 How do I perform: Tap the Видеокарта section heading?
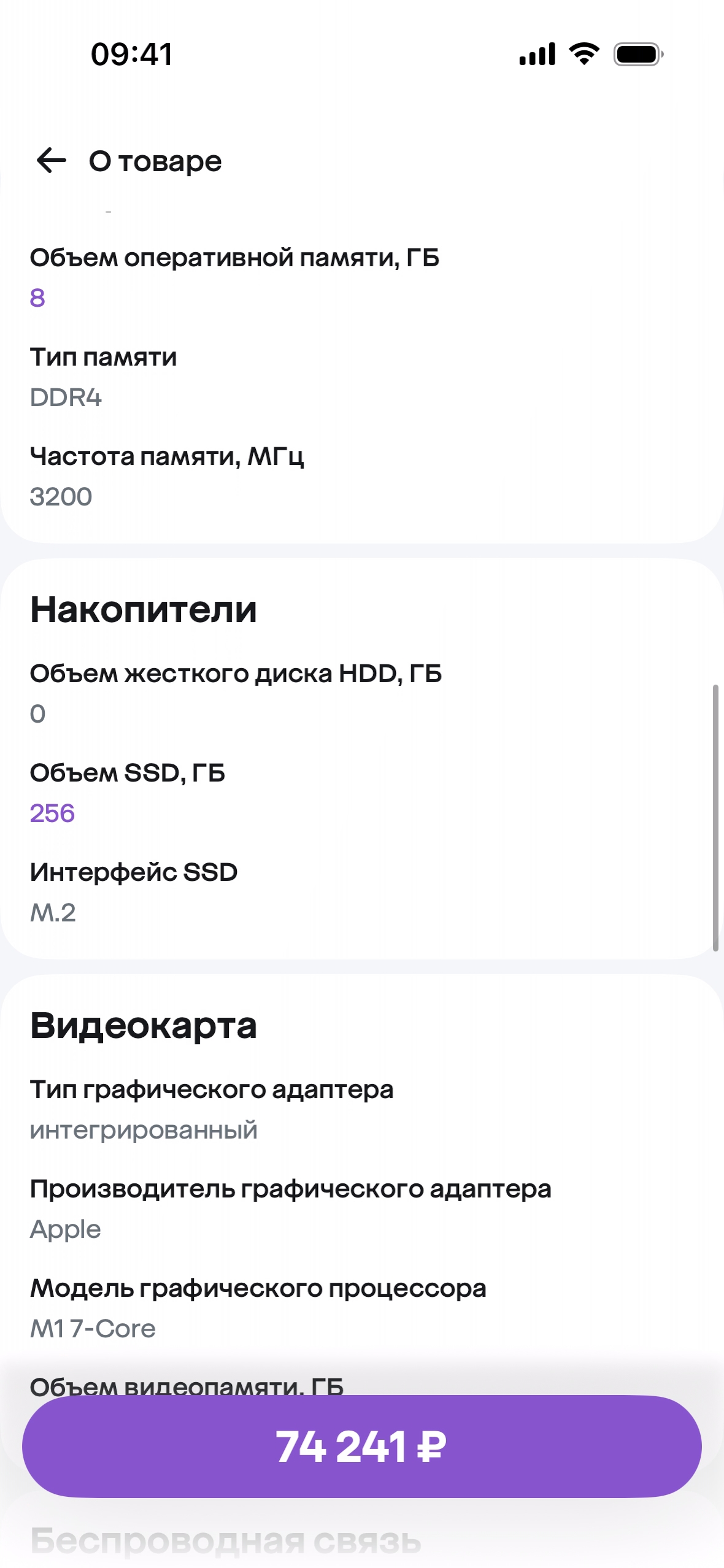pos(144,1026)
